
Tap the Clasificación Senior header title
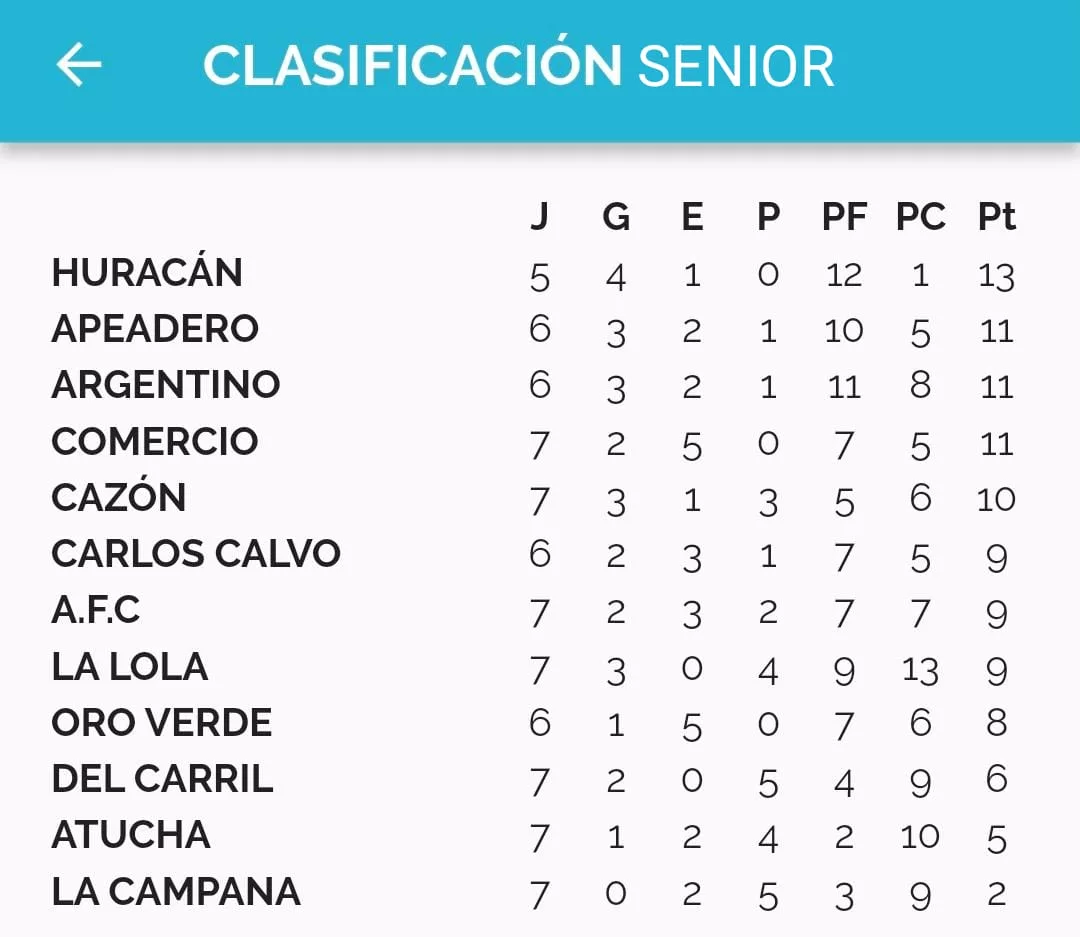tap(518, 66)
